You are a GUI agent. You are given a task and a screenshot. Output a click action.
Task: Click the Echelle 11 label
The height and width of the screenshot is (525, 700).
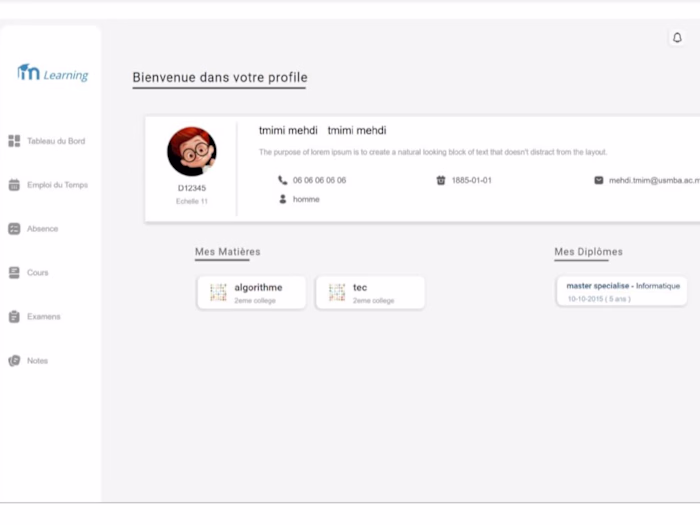(x=192, y=201)
